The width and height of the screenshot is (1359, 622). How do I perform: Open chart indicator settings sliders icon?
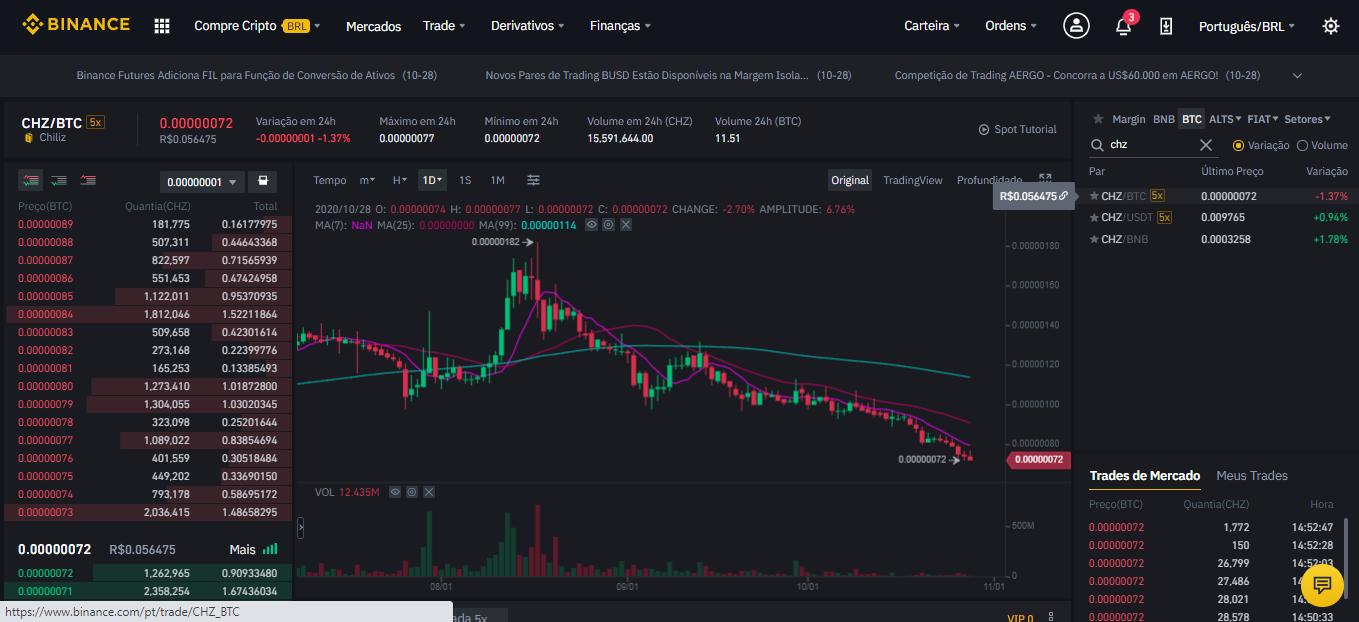pos(534,180)
